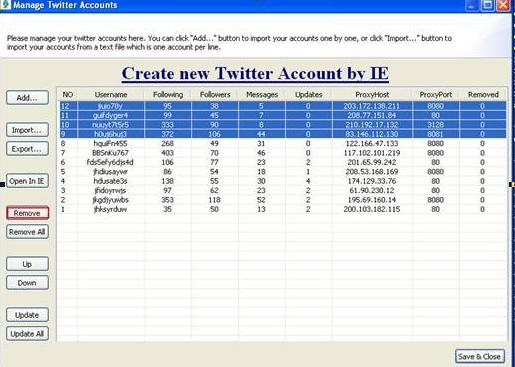Viewport: 515px width, 367px height.
Task: Open the Import... dialog
Action: tap(27, 130)
